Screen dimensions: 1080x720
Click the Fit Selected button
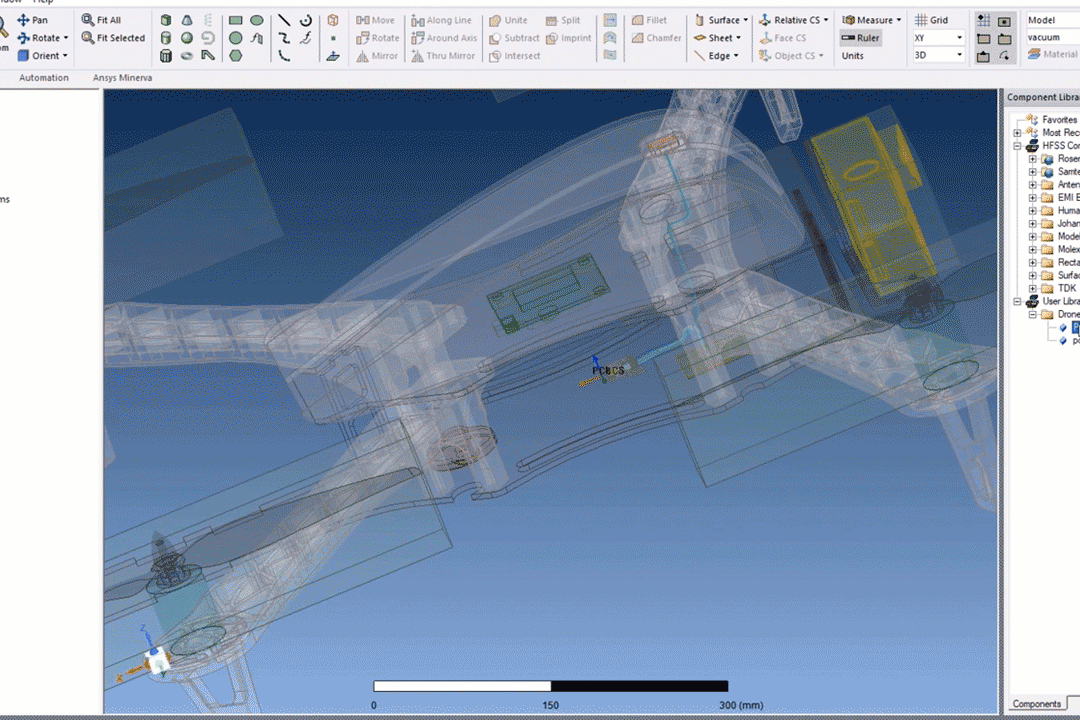click(114, 38)
